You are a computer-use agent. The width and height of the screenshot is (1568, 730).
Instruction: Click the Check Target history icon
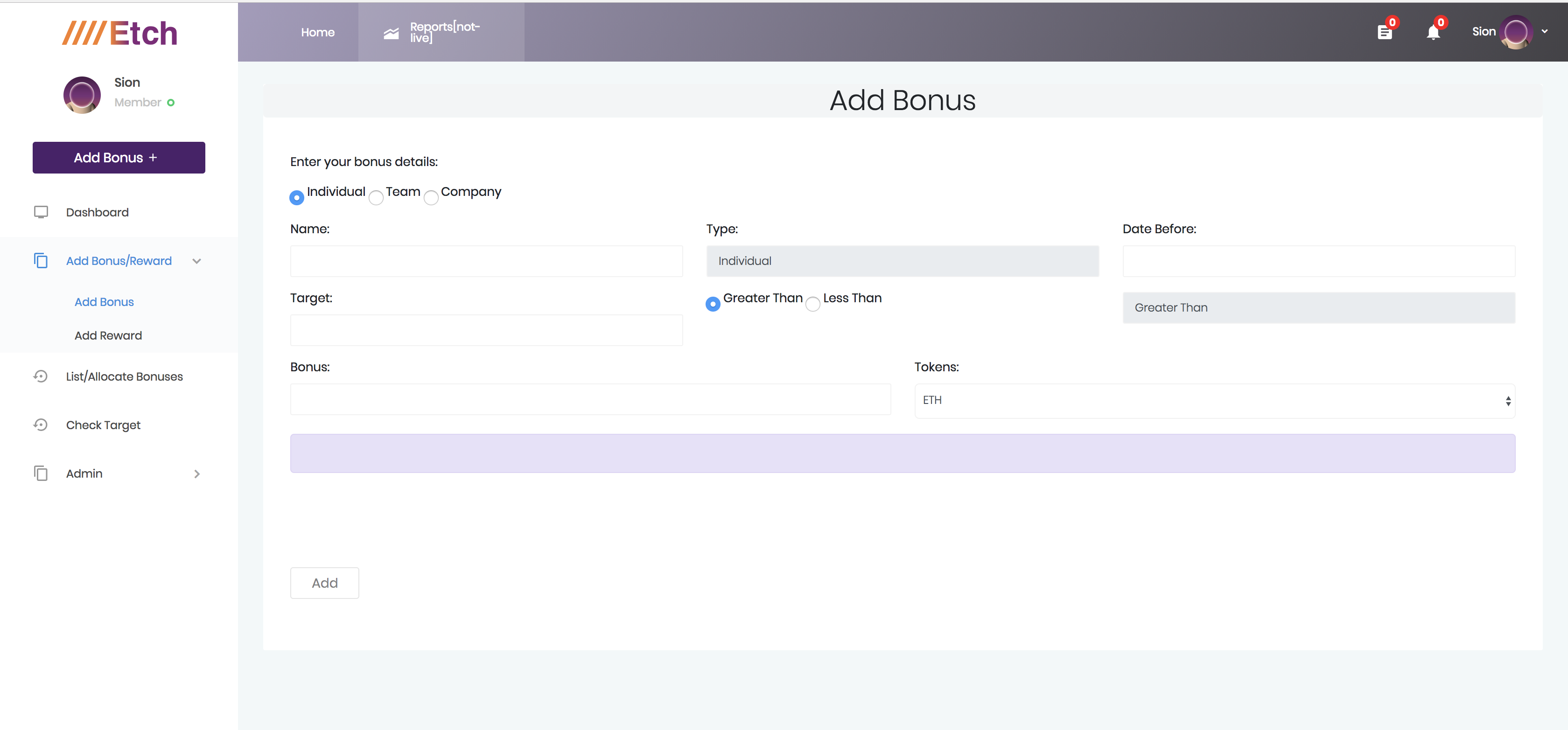click(x=41, y=424)
